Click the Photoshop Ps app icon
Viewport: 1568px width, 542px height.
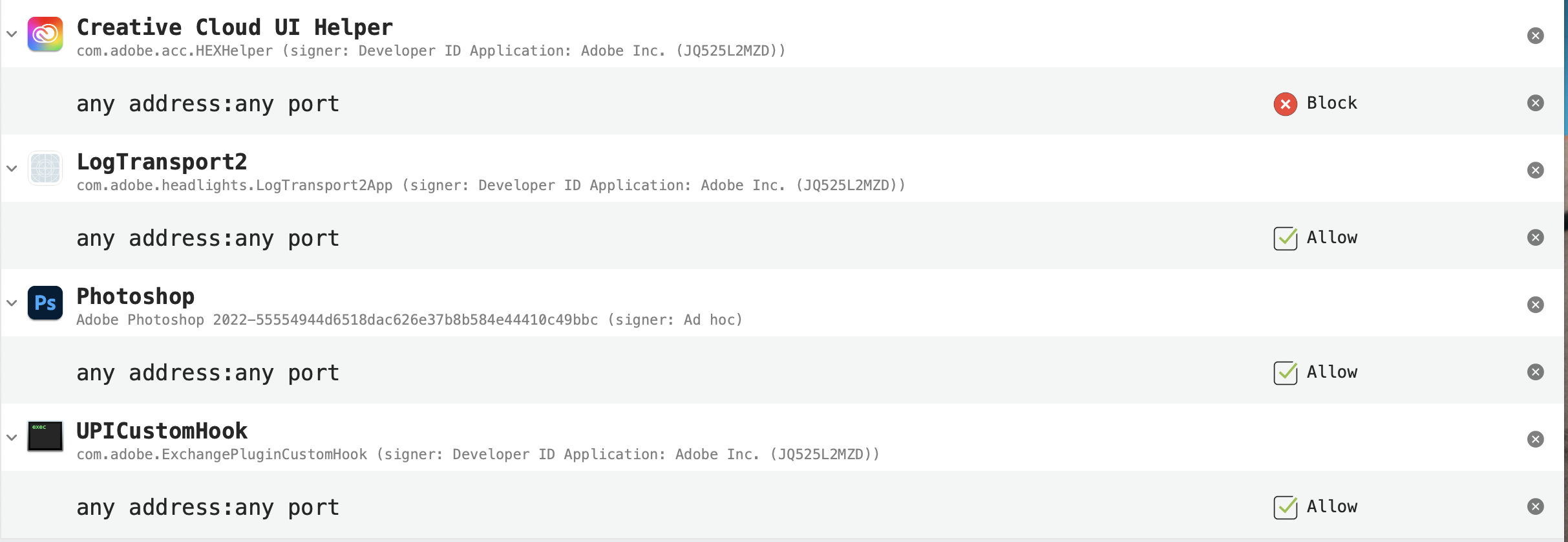coord(45,303)
